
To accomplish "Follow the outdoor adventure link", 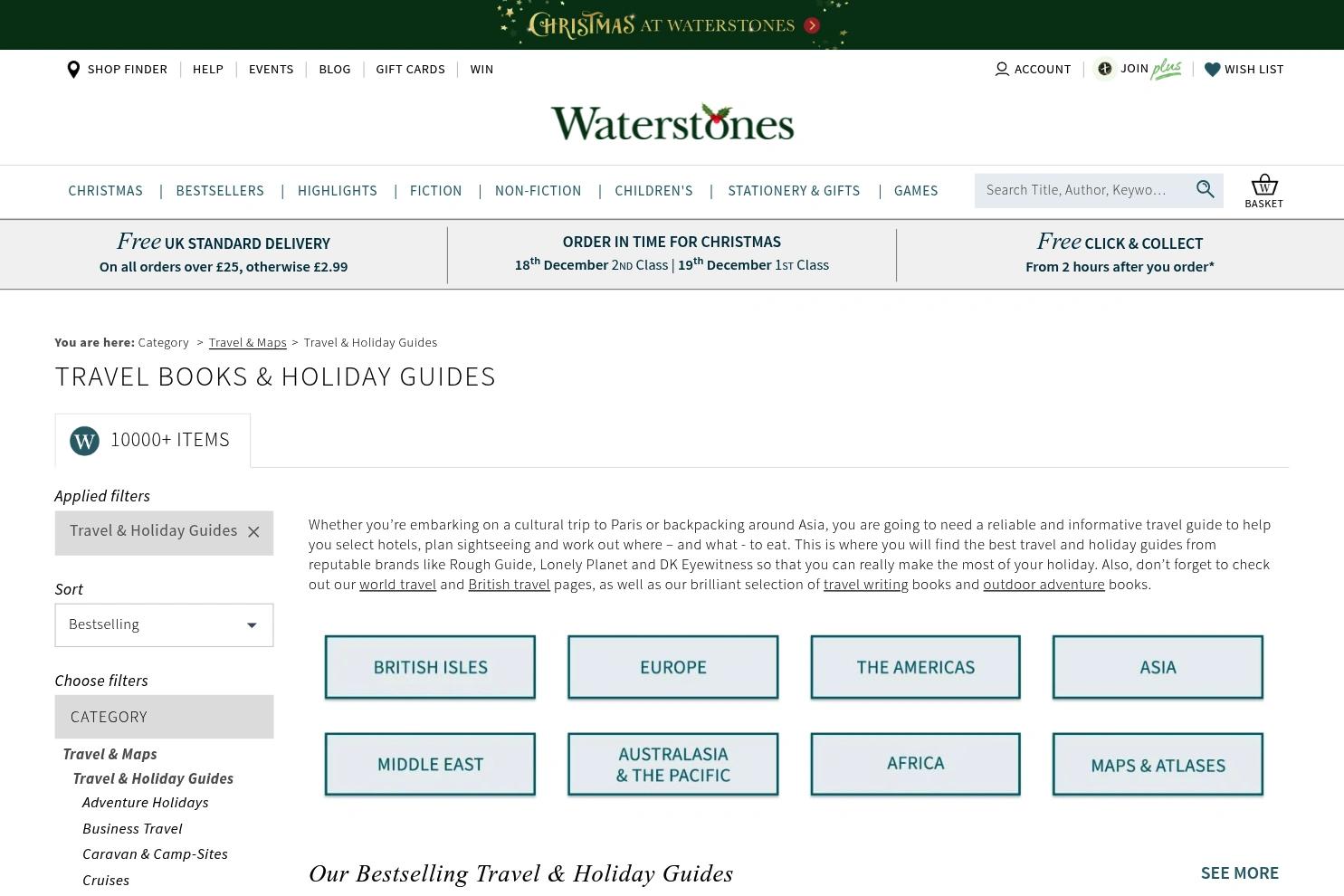I will coord(1044,585).
